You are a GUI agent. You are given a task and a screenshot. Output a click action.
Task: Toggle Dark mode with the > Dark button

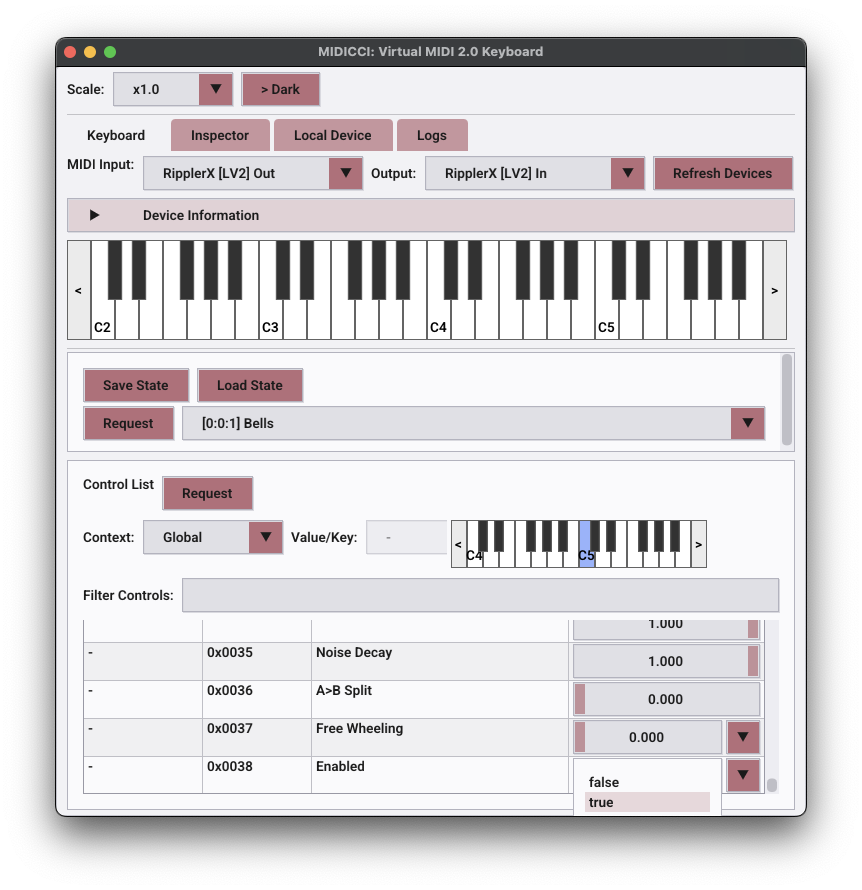(281, 89)
